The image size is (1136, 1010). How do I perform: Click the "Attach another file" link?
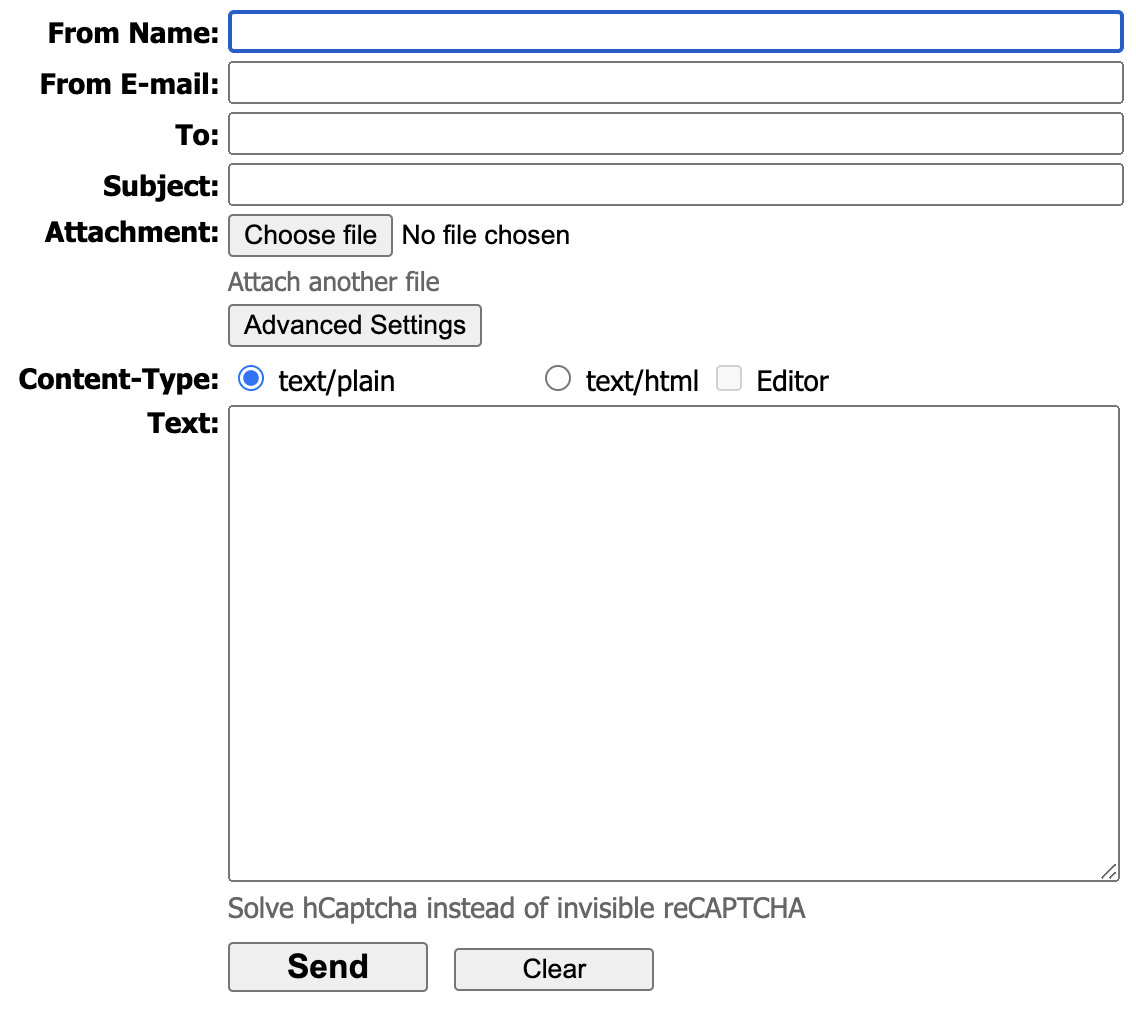point(333,282)
